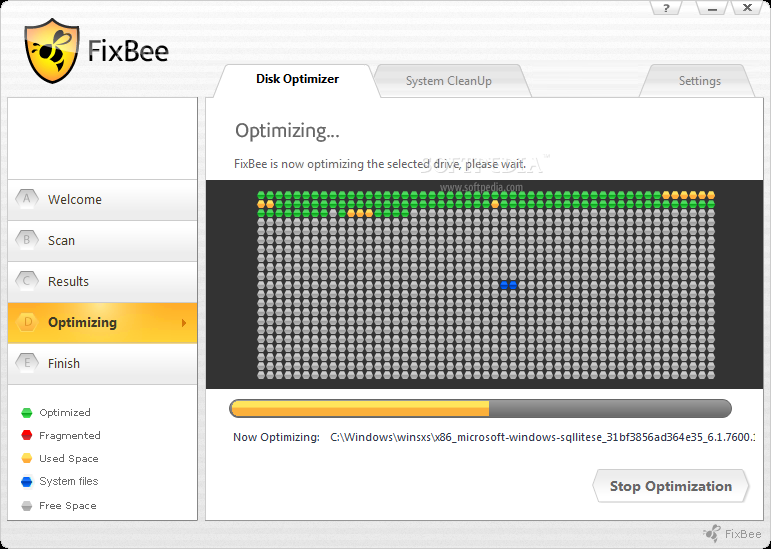Select the Optimizing step

pyautogui.click(x=102, y=323)
